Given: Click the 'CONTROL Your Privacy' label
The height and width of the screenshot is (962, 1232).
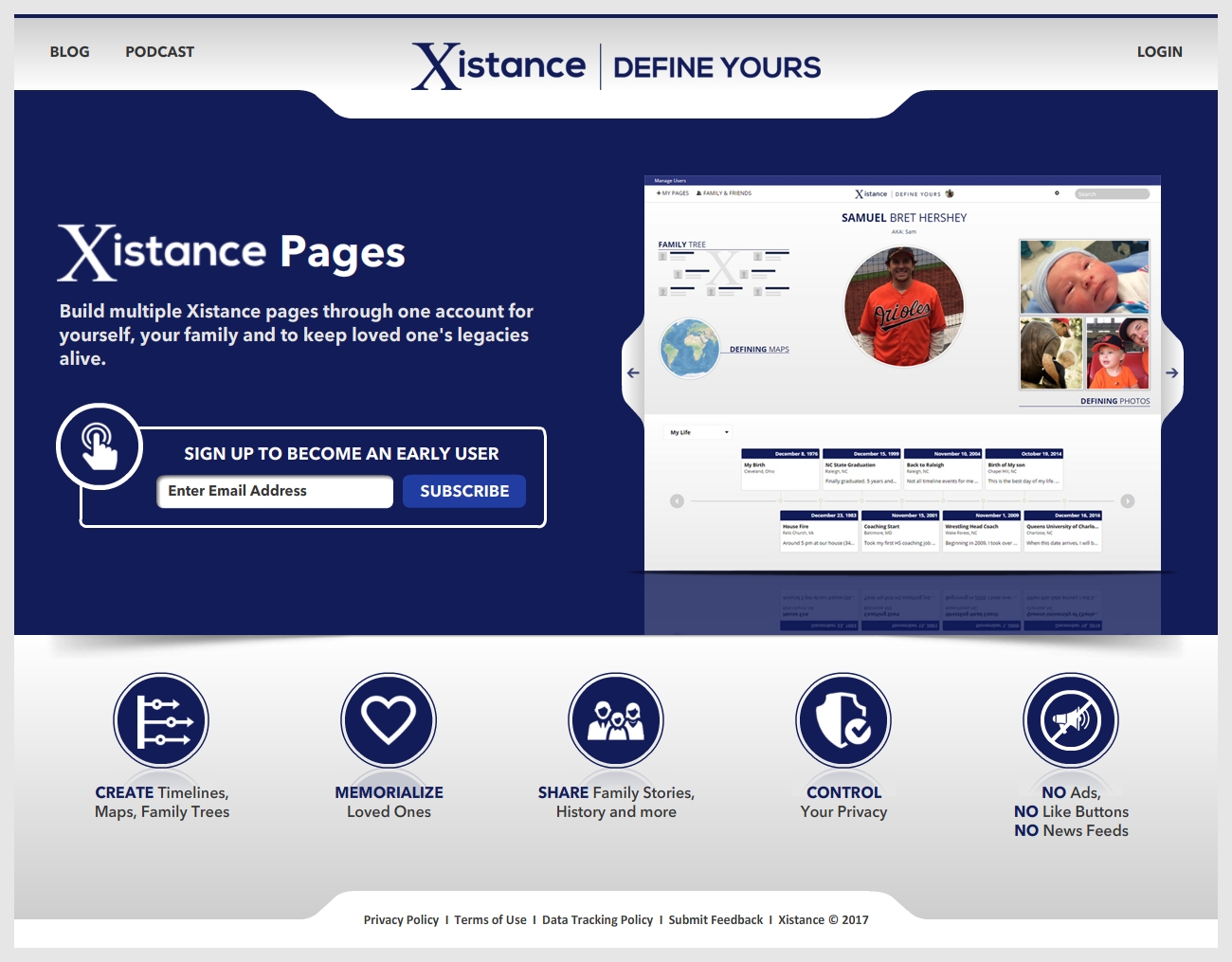Looking at the screenshot, I should (843, 802).
